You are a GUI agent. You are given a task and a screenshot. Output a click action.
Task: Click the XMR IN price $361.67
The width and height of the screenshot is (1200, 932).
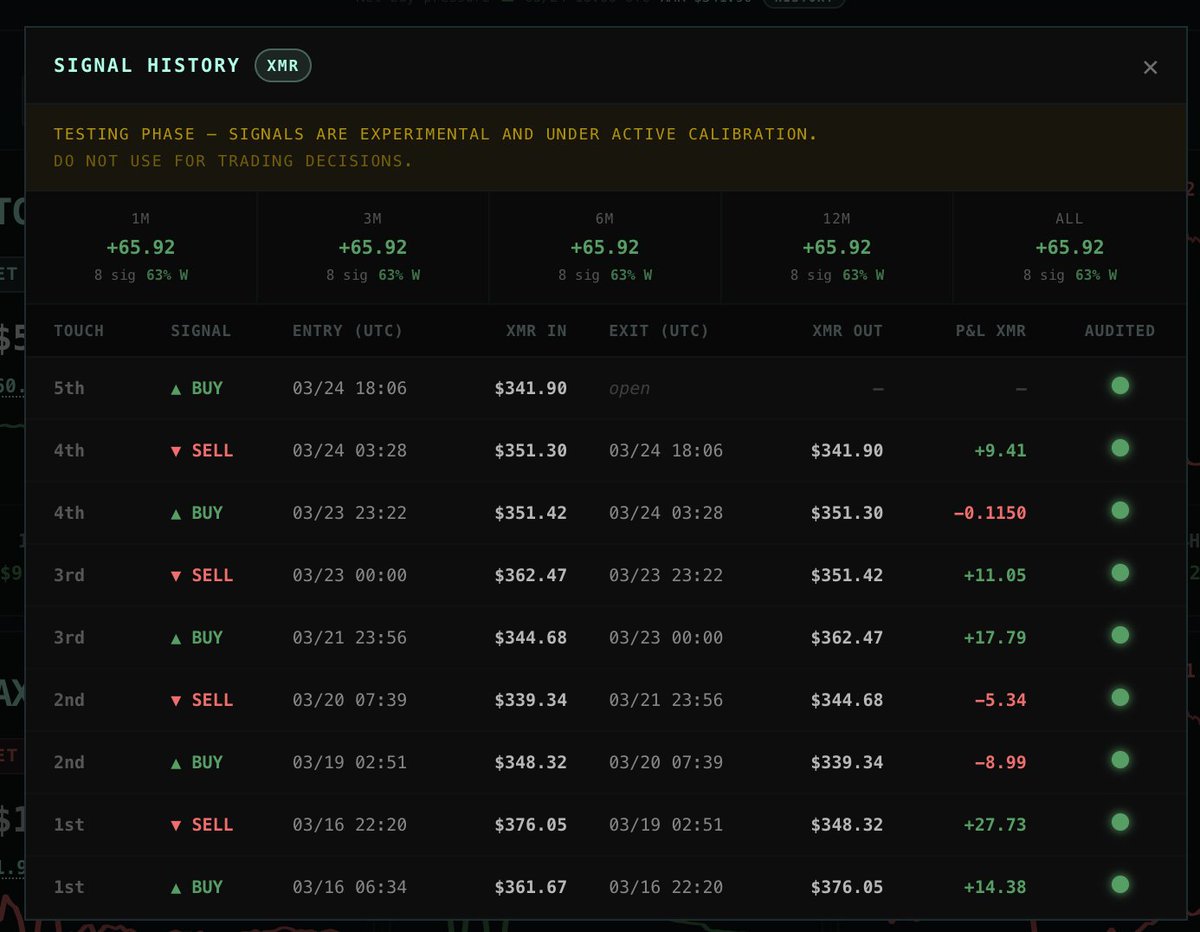[x=531, y=887]
